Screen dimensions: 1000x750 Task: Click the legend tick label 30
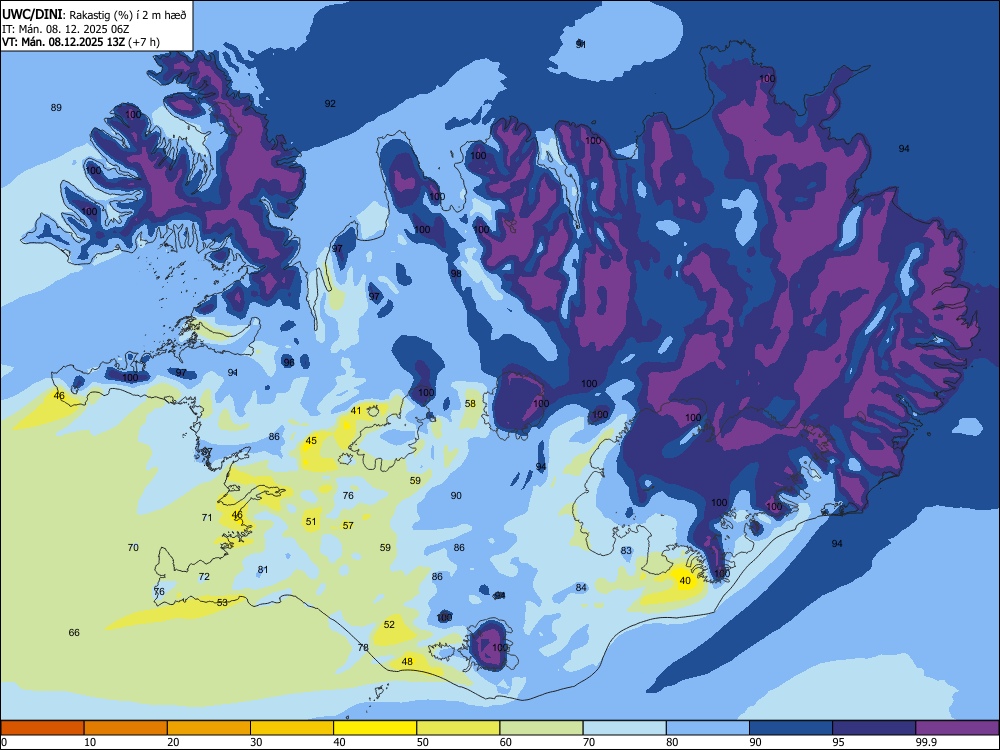256,742
